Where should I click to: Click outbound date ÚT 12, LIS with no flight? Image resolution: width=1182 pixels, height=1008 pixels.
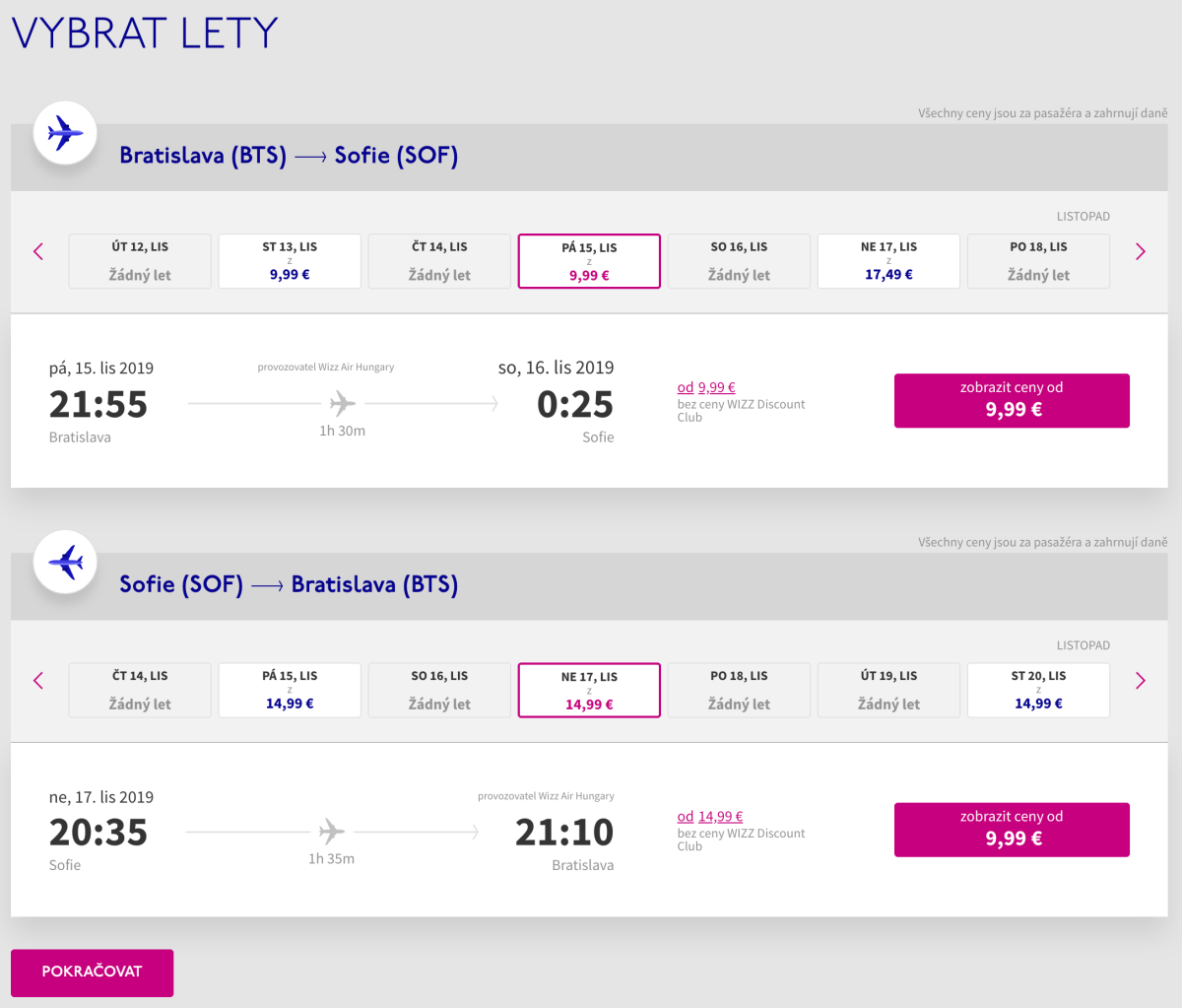click(x=140, y=261)
